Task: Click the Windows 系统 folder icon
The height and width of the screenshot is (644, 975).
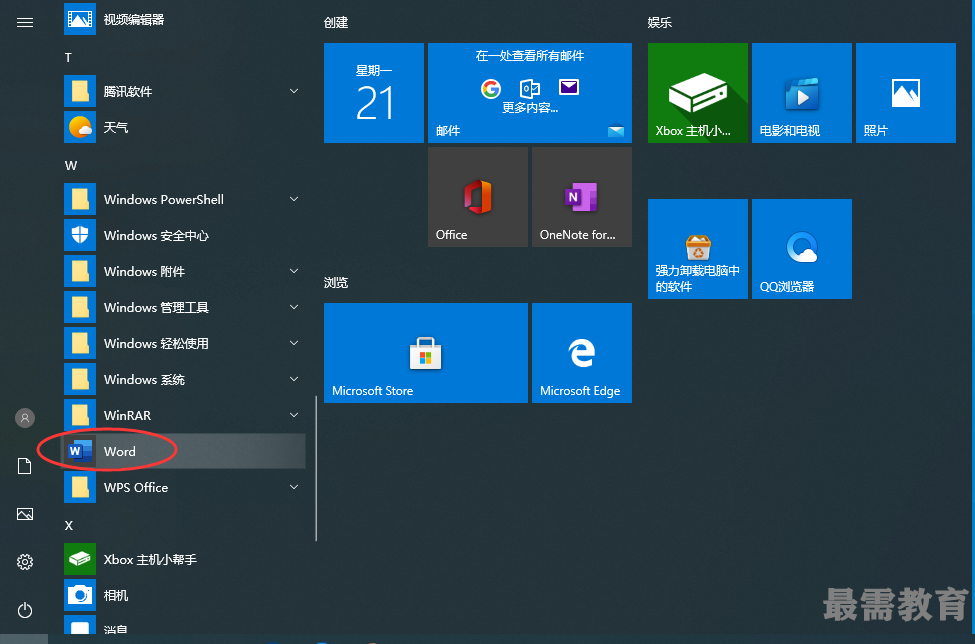Action: point(80,380)
